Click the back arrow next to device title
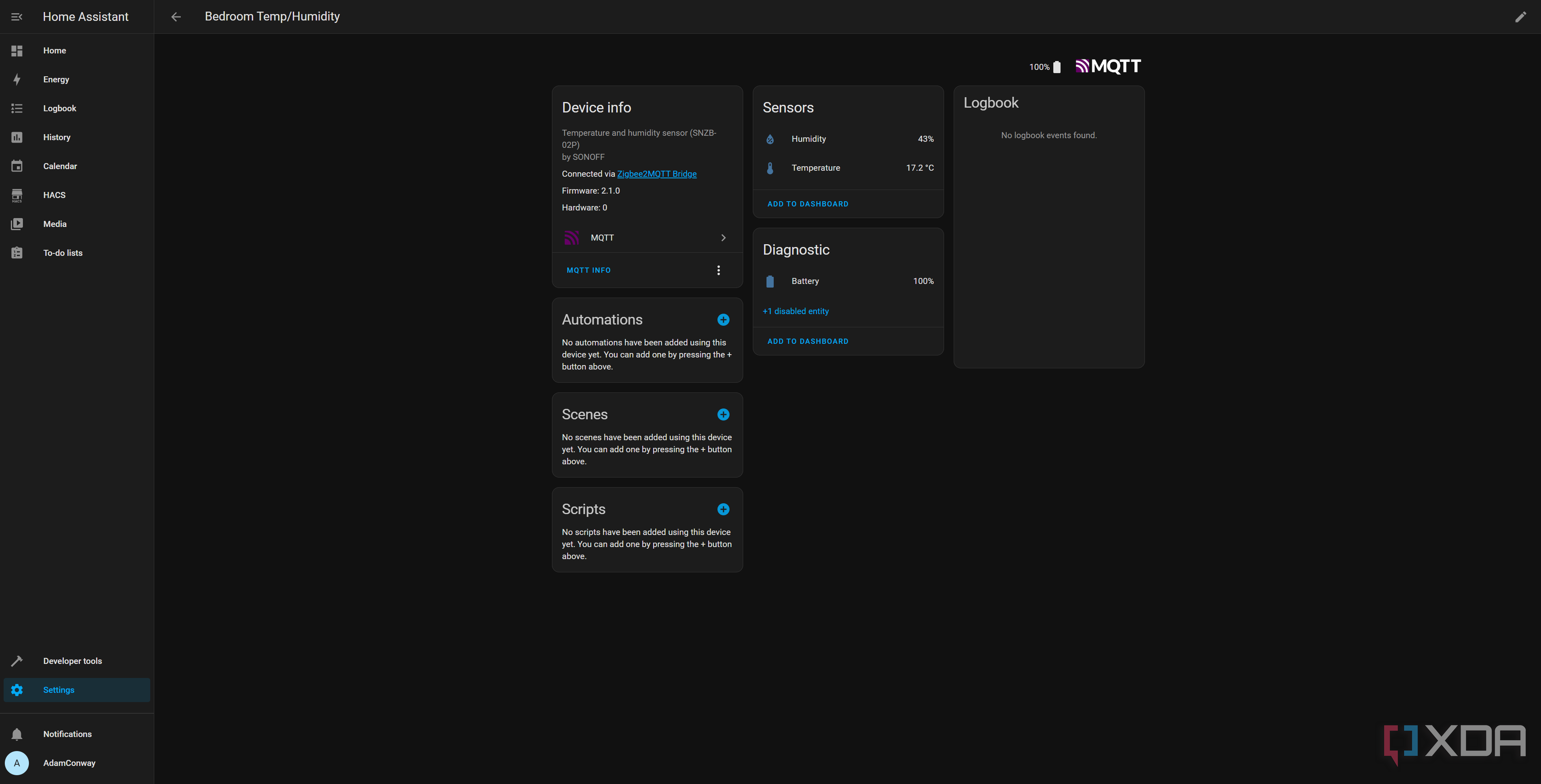The image size is (1541, 784). pos(176,17)
